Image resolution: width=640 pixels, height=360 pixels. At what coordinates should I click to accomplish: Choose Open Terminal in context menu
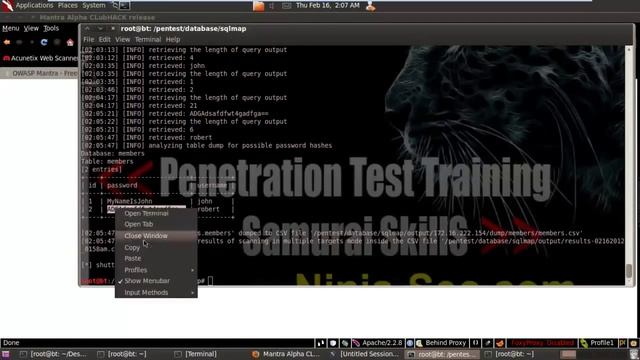(156, 213)
